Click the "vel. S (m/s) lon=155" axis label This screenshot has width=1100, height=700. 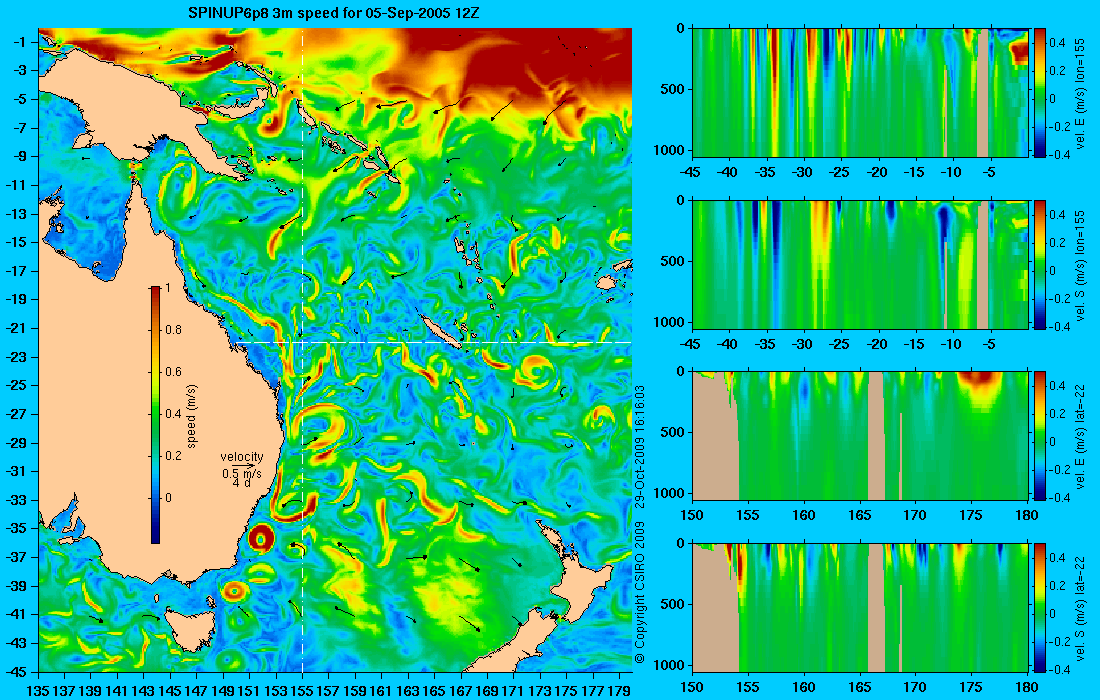(x=1080, y=264)
